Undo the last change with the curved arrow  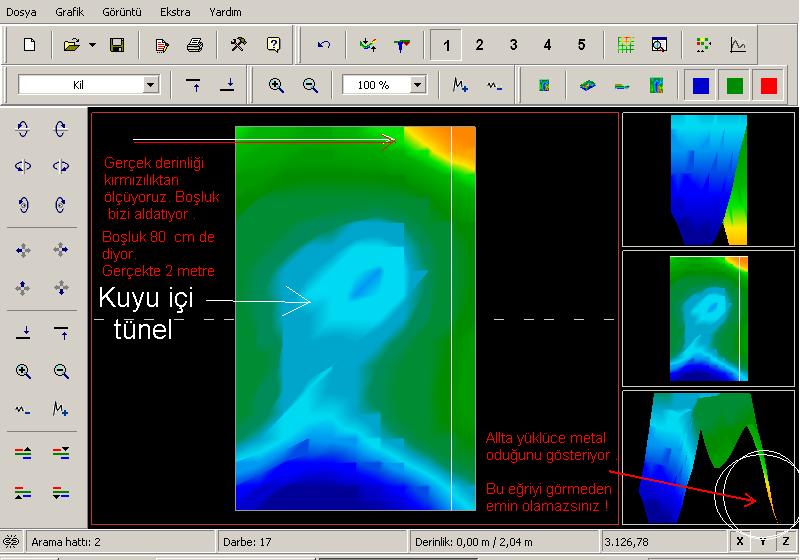pyautogui.click(x=323, y=45)
